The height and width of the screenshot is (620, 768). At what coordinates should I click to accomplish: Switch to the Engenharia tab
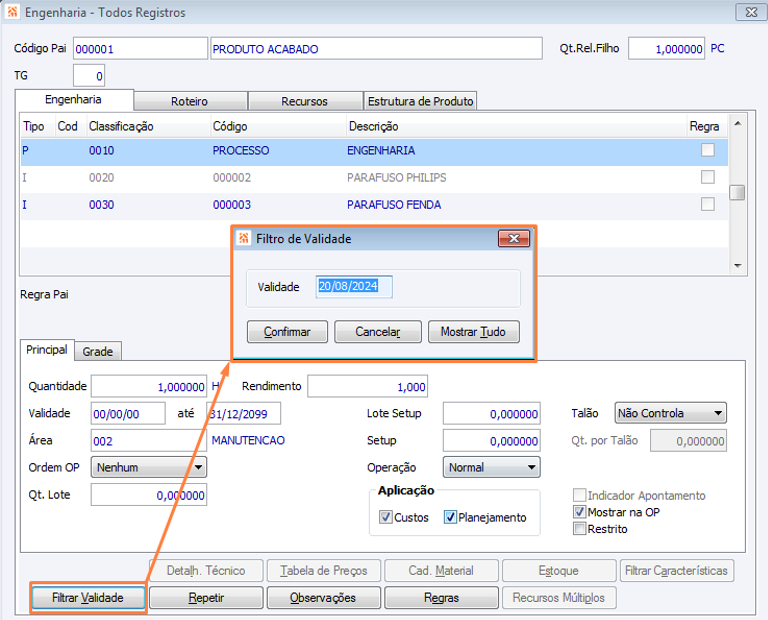(x=73, y=99)
